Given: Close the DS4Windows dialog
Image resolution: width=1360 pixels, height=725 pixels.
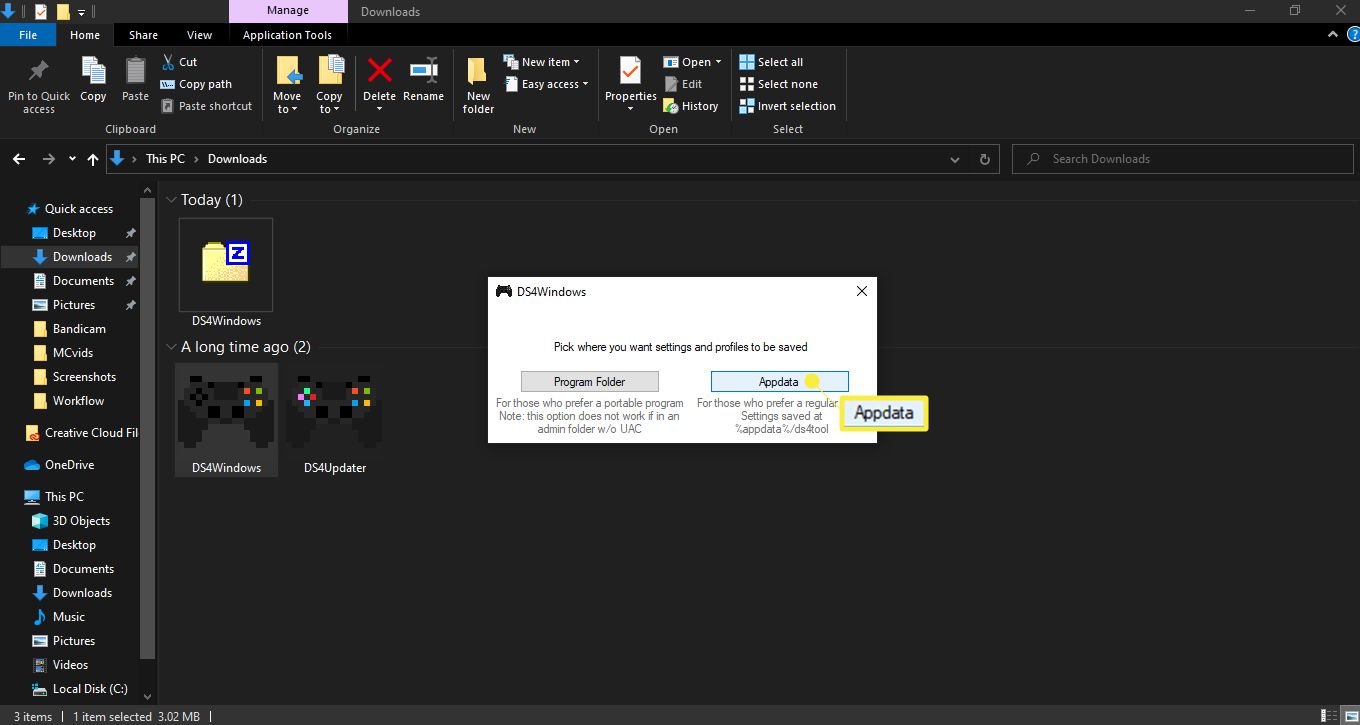Looking at the screenshot, I should [862, 291].
